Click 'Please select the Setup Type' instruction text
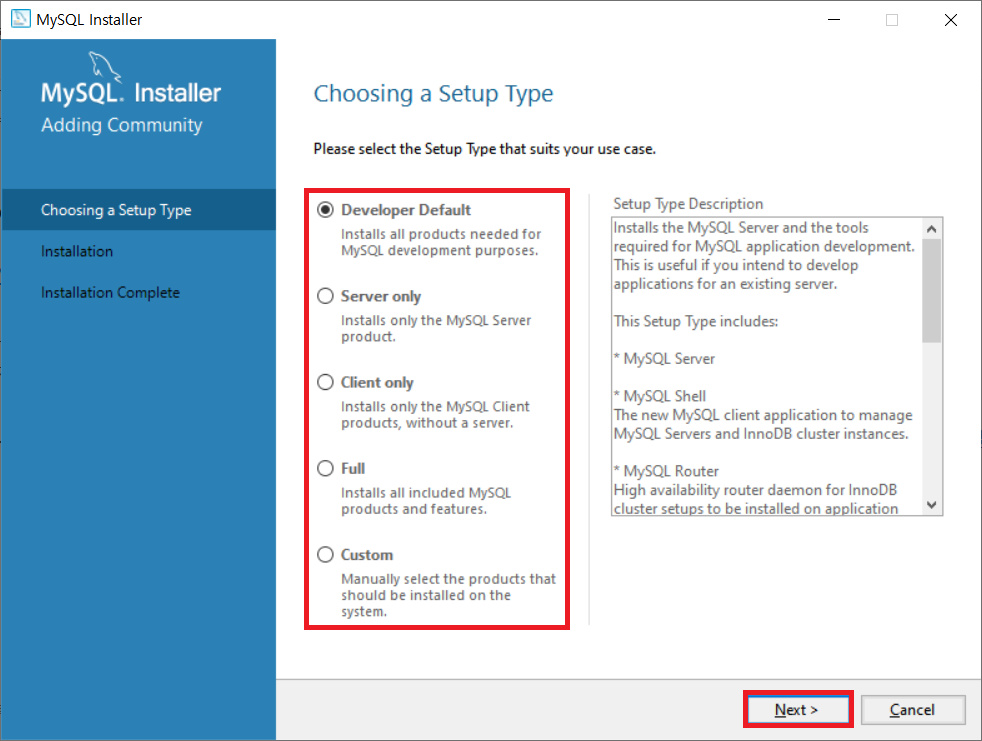982x741 pixels. (x=485, y=149)
